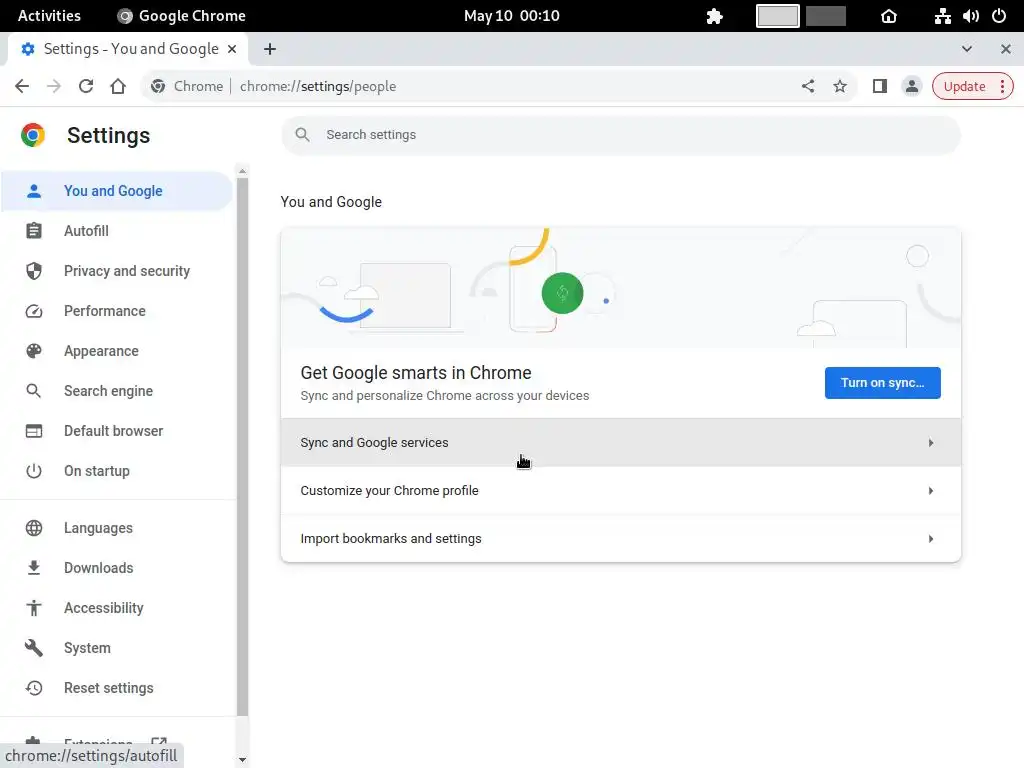Viewport: 1024px width, 768px height.
Task: Click the Downloads arrow icon
Action: pos(34,568)
